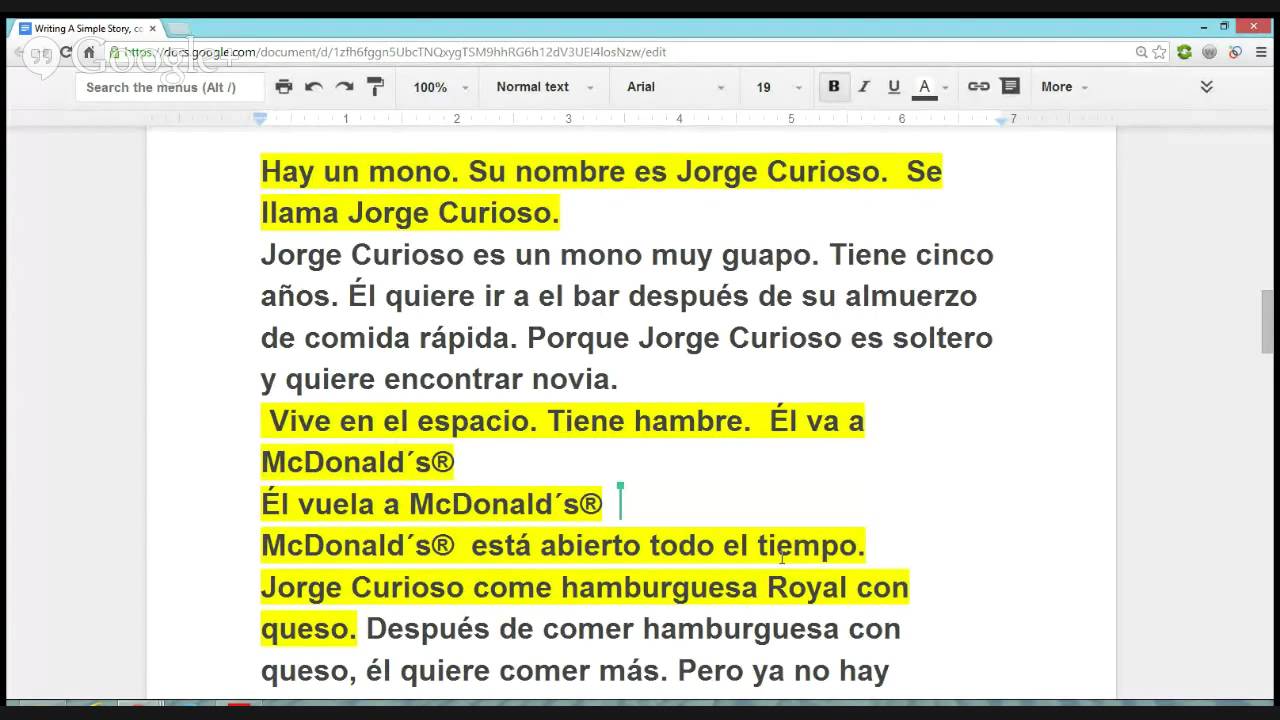Screen dimensions: 1280x720
Task: Expand the text color dropdown arrow
Action: click(x=945, y=88)
